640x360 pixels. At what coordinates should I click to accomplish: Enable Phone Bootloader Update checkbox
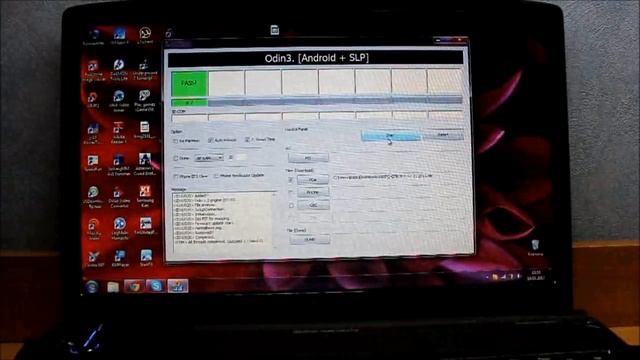point(216,176)
